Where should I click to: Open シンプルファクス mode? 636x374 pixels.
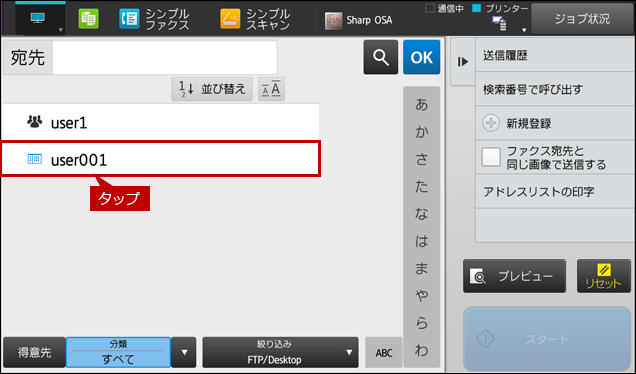(x=154, y=19)
